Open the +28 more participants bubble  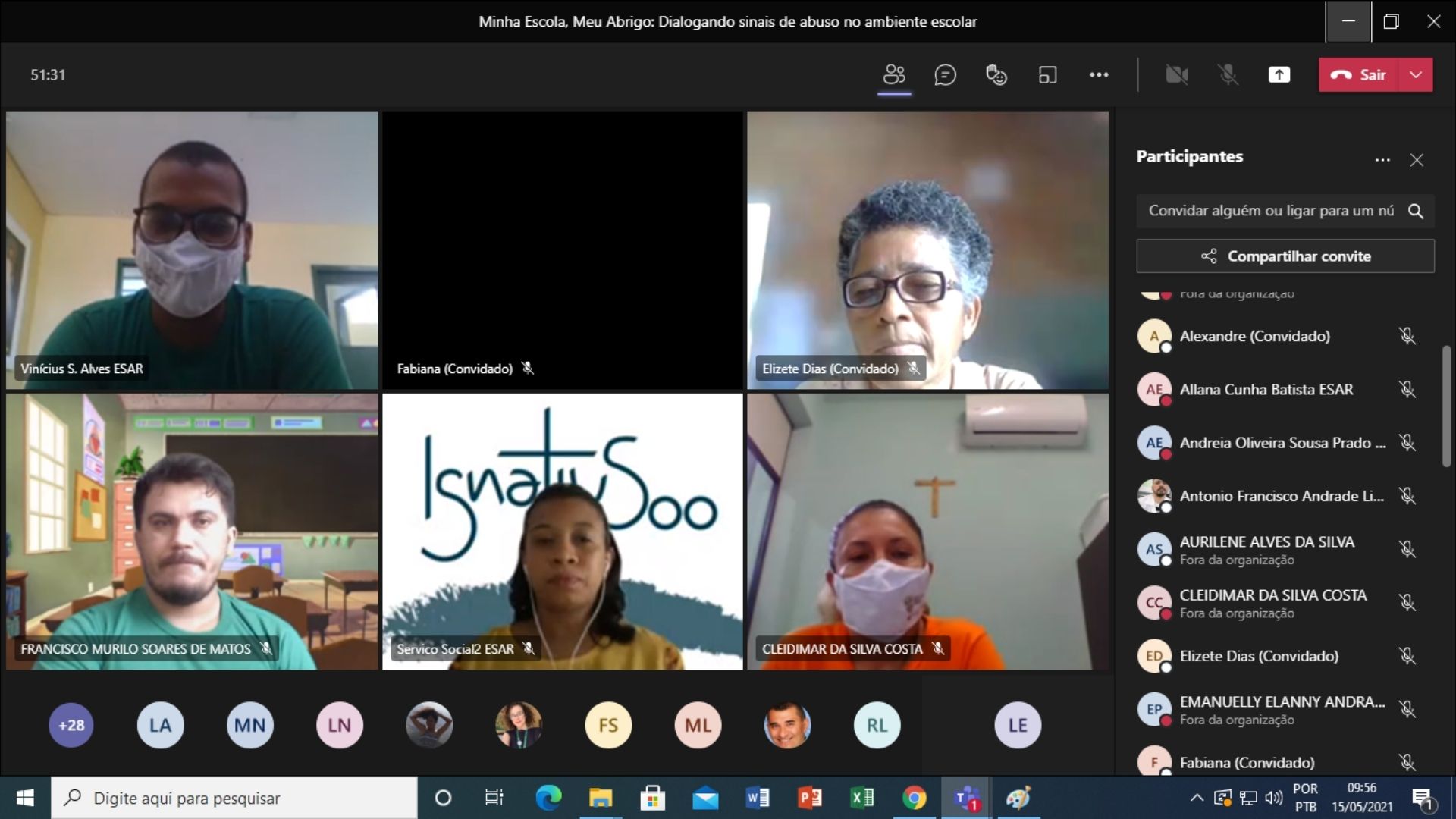click(71, 725)
